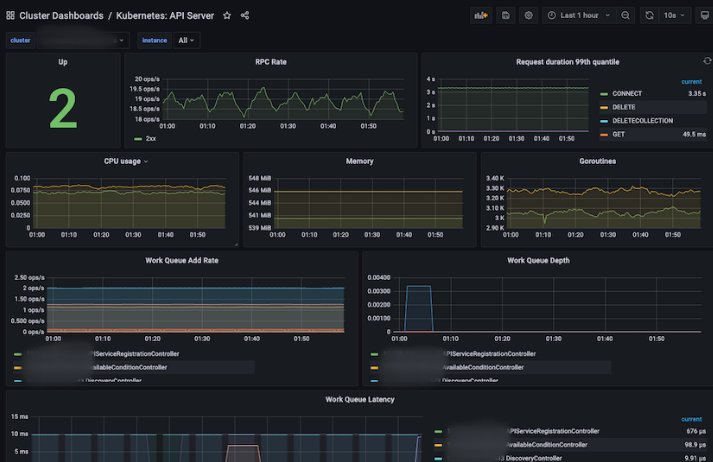Open share dashboard icon

245,15
